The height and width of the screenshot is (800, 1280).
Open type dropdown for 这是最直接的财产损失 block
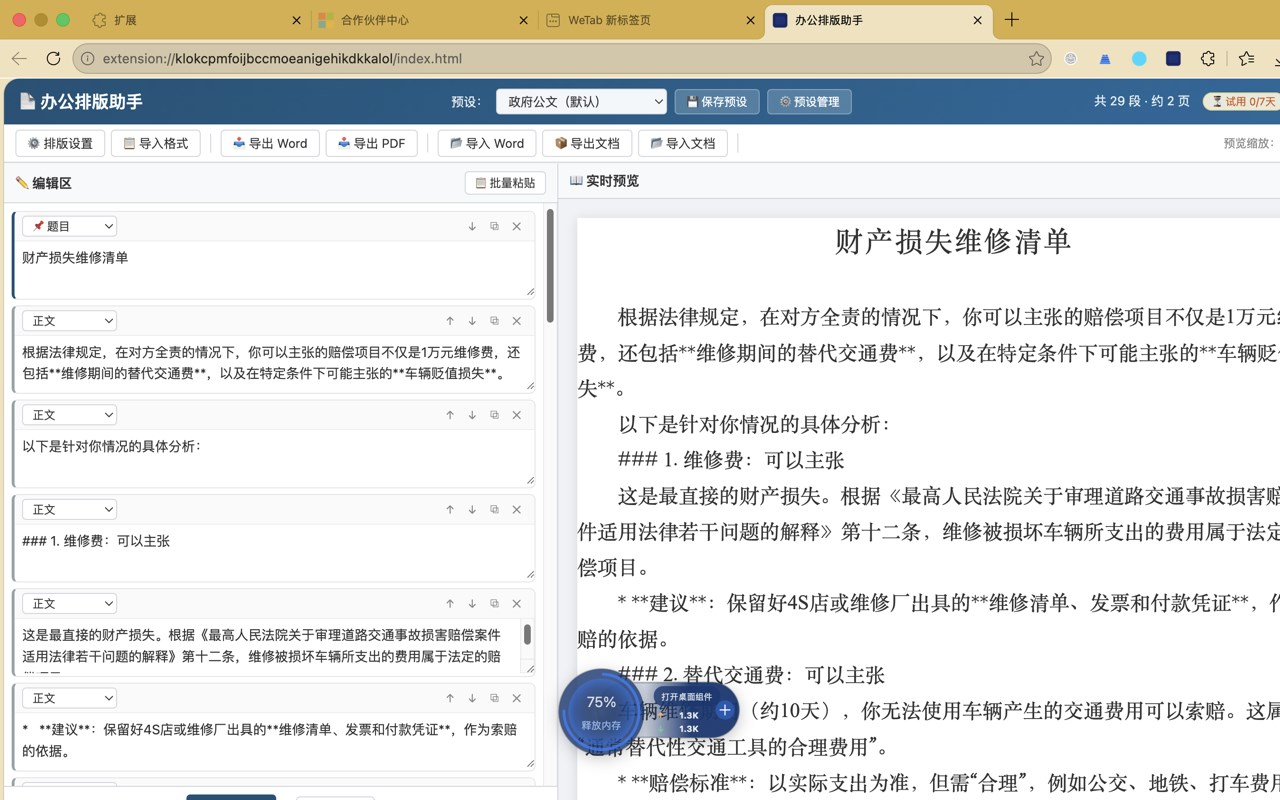70,604
